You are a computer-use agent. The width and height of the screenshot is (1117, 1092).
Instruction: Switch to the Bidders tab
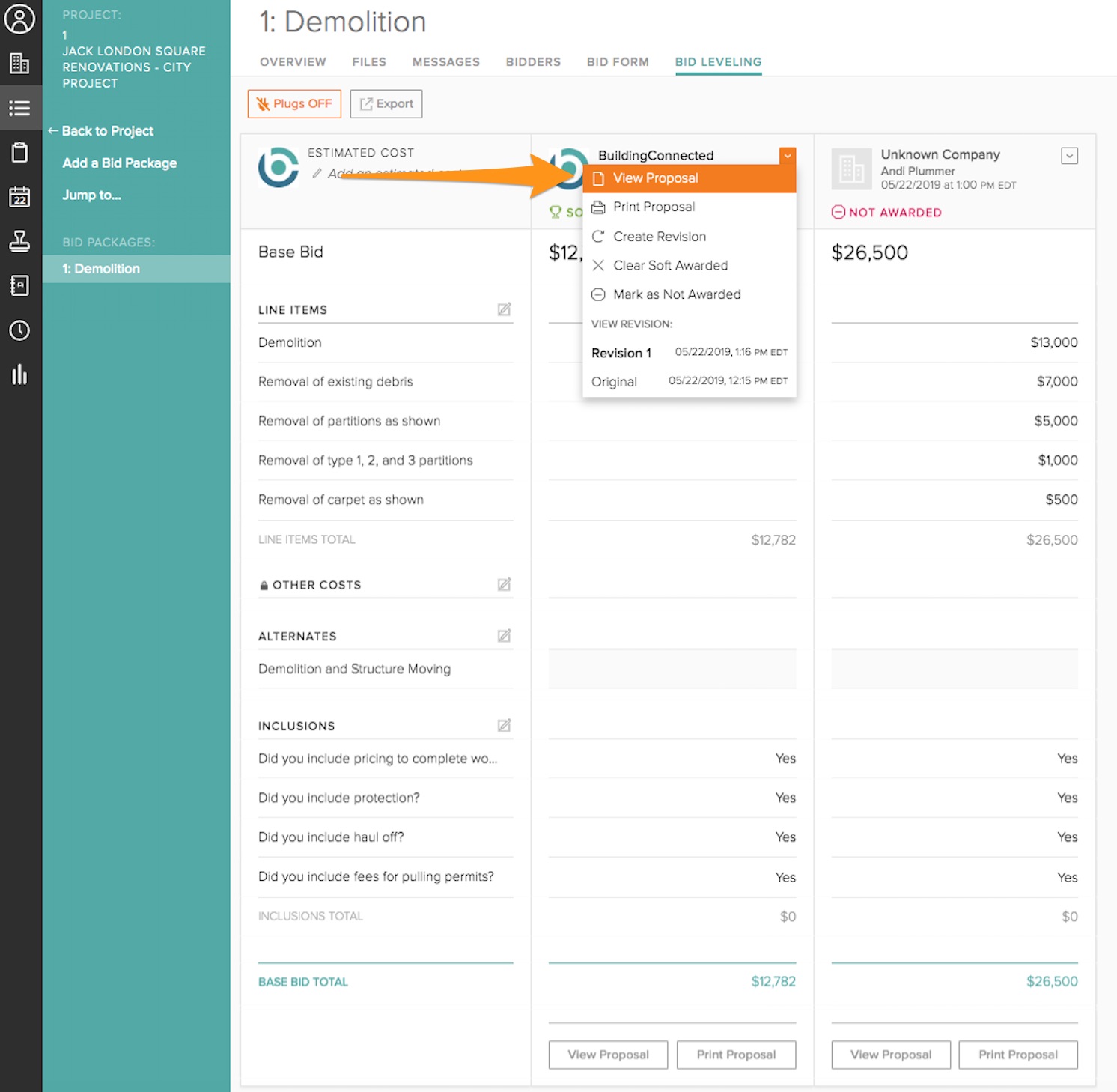pyautogui.click(x=533, y=62)
